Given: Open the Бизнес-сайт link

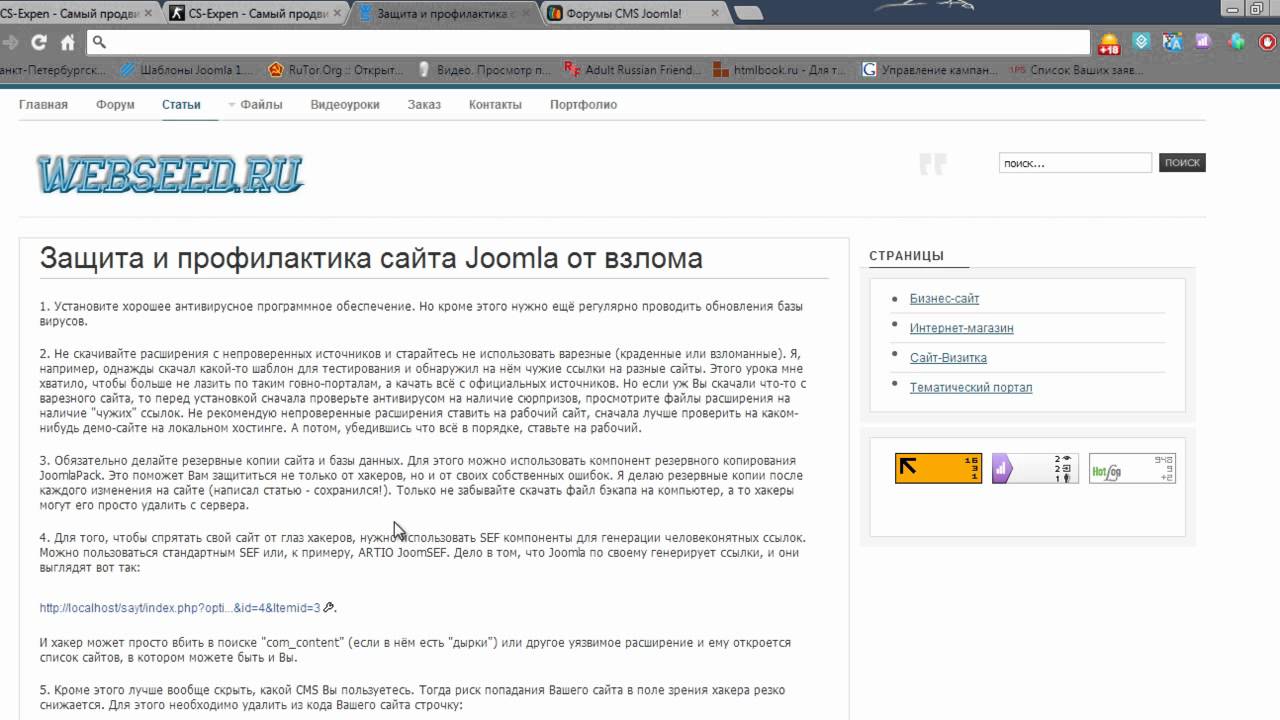Looking at the screenshot, I should point(944,298).
